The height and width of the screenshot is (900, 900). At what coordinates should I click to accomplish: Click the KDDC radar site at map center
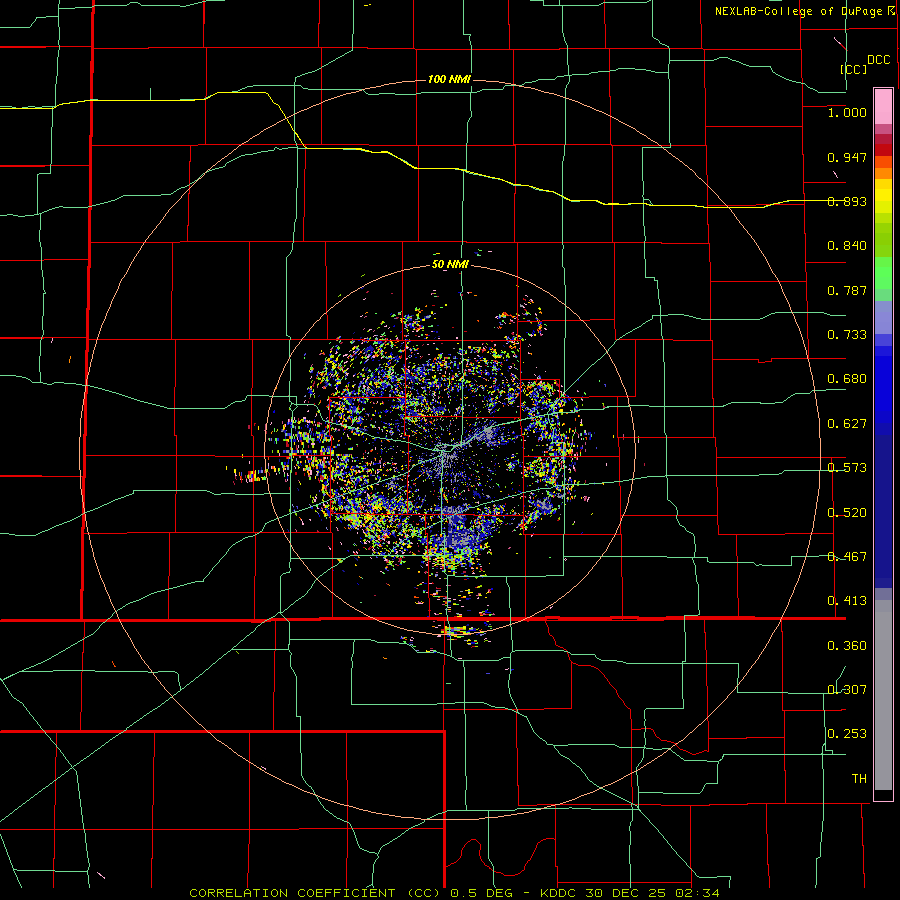tap(449, 451)
